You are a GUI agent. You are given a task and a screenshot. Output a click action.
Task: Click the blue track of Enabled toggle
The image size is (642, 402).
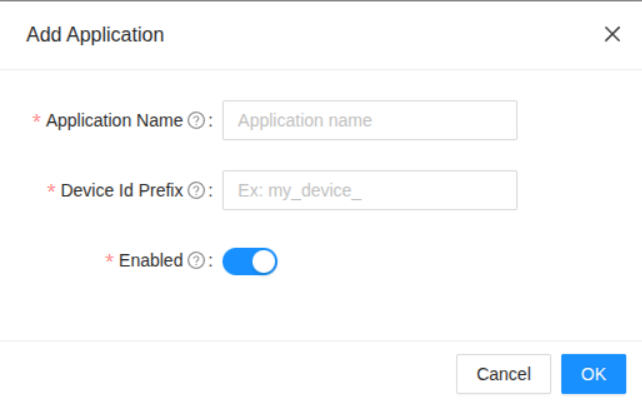coord(235,261)
